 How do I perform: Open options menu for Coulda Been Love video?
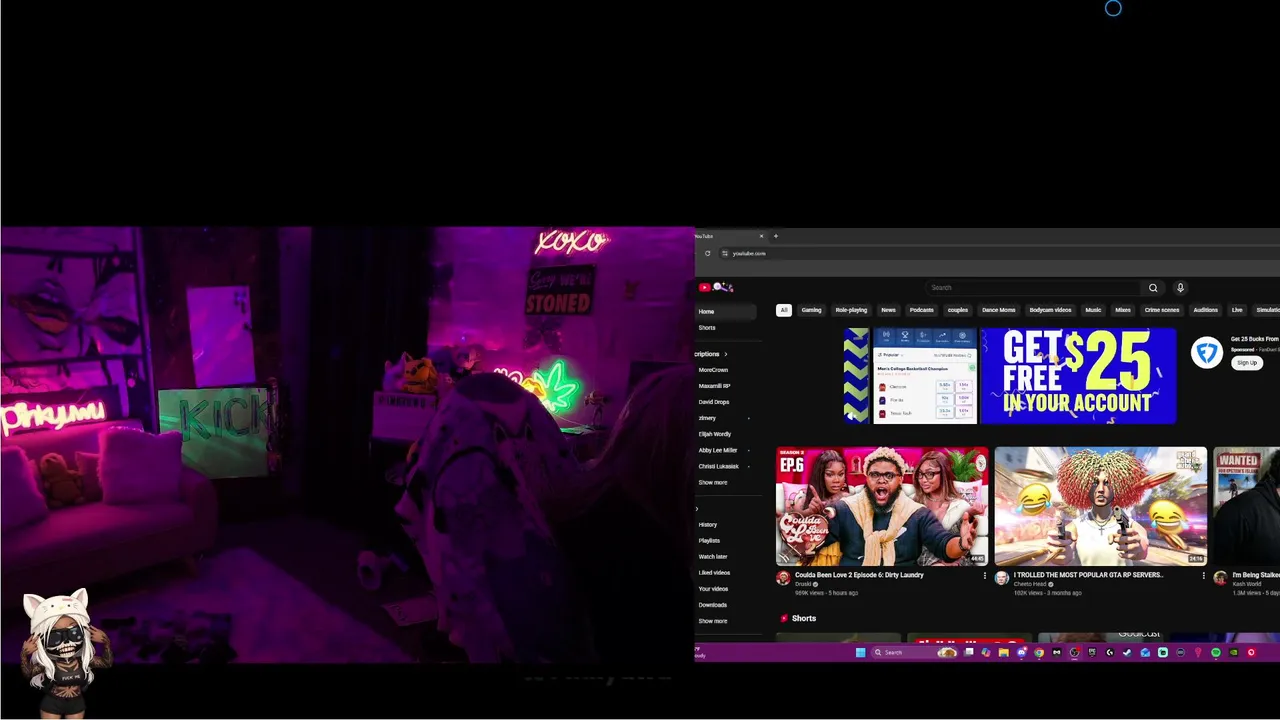tap(984, 576)
